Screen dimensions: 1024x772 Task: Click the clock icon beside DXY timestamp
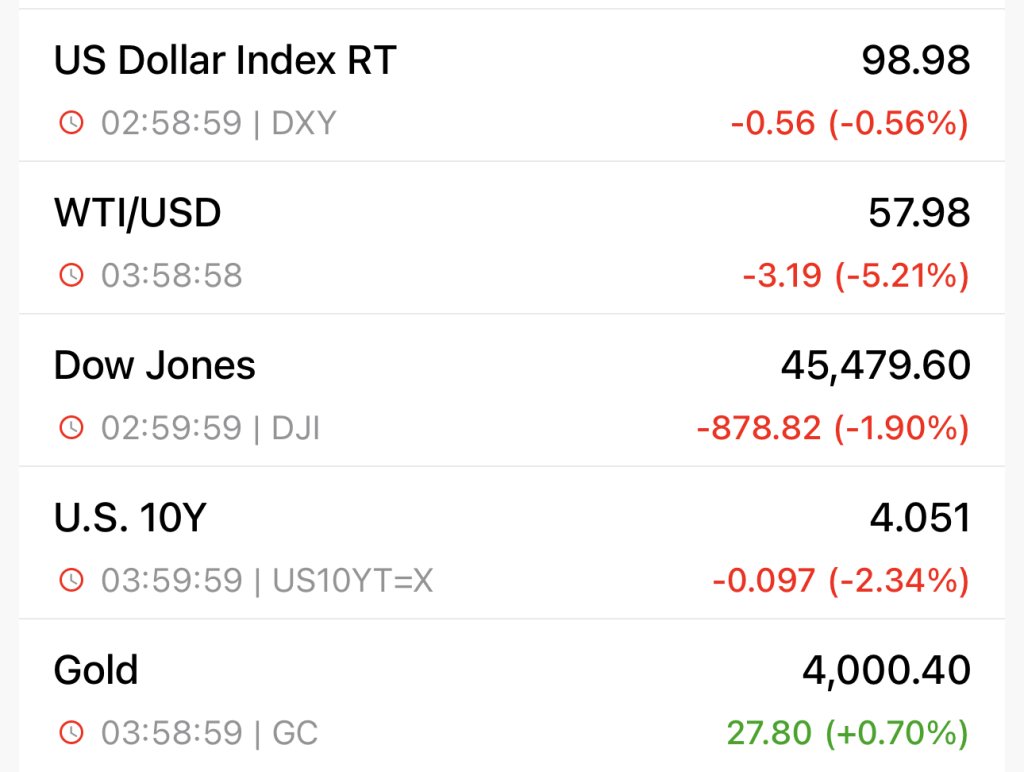point(71,123)
